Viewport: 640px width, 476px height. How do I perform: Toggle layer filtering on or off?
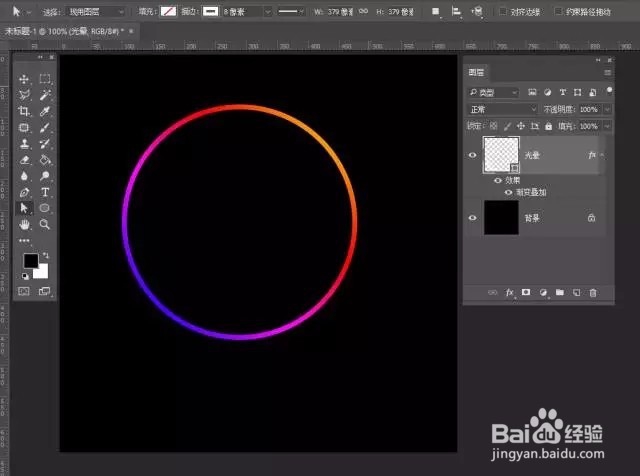coord(609,90)
